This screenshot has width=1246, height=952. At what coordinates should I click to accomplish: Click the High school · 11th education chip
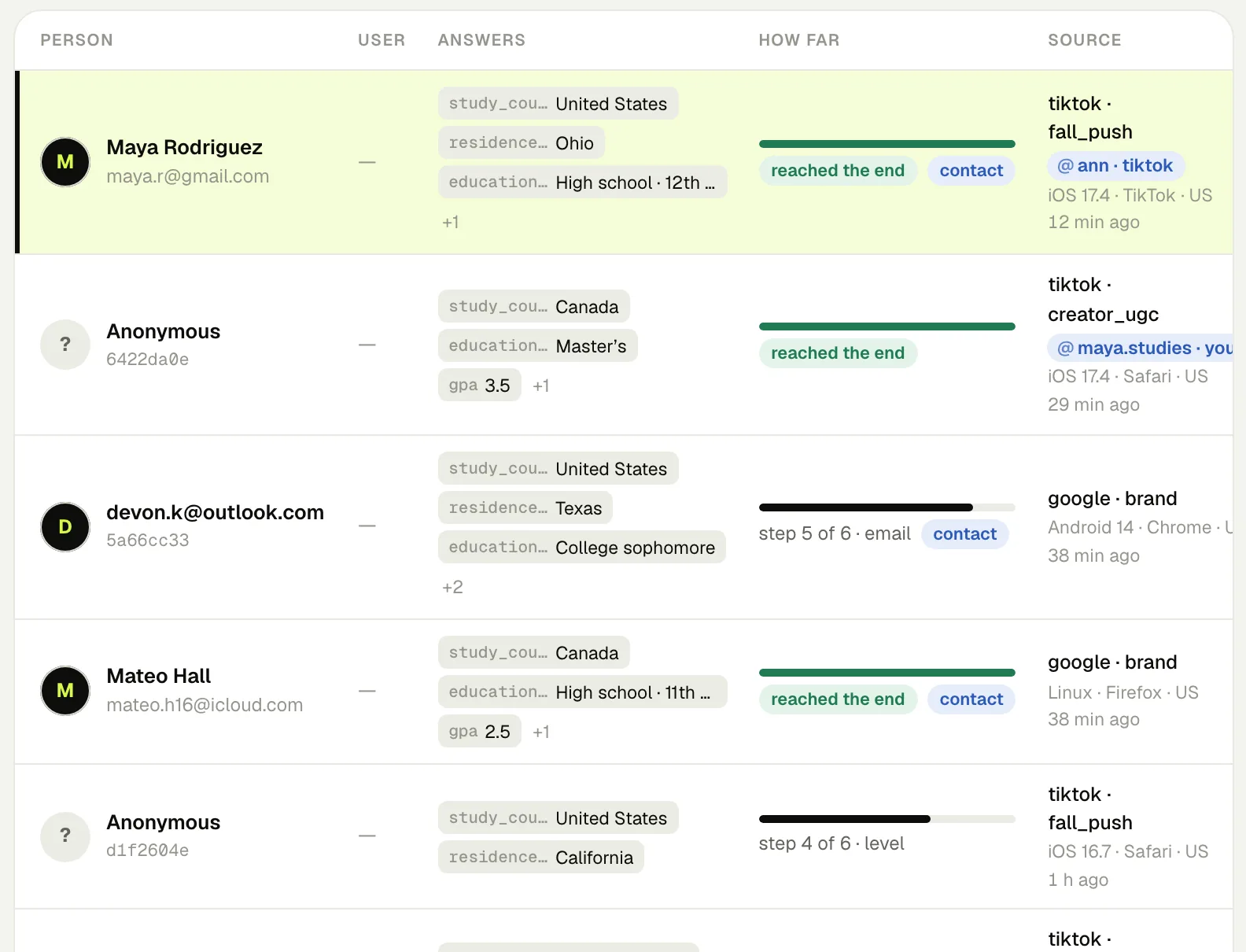[x=582, y=692]
